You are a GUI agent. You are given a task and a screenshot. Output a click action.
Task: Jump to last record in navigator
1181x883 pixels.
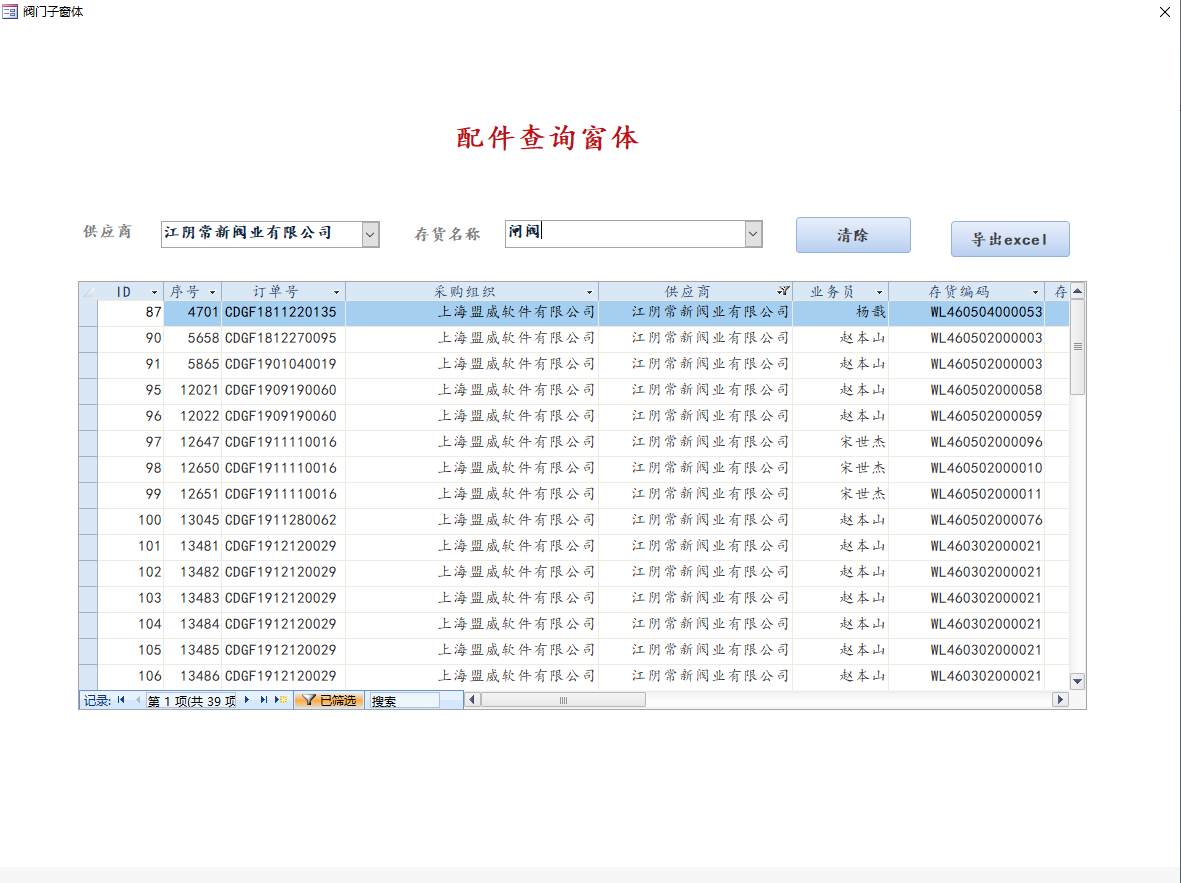264,700
